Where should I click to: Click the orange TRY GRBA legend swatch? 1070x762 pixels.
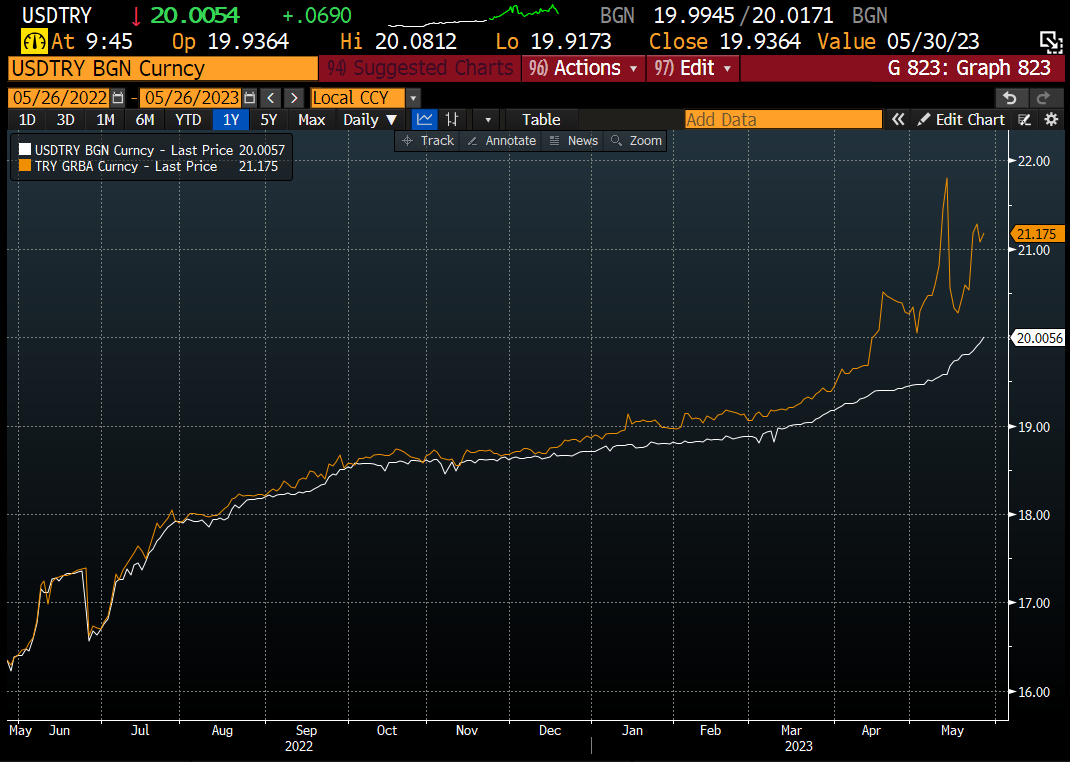tap(25, 166)
